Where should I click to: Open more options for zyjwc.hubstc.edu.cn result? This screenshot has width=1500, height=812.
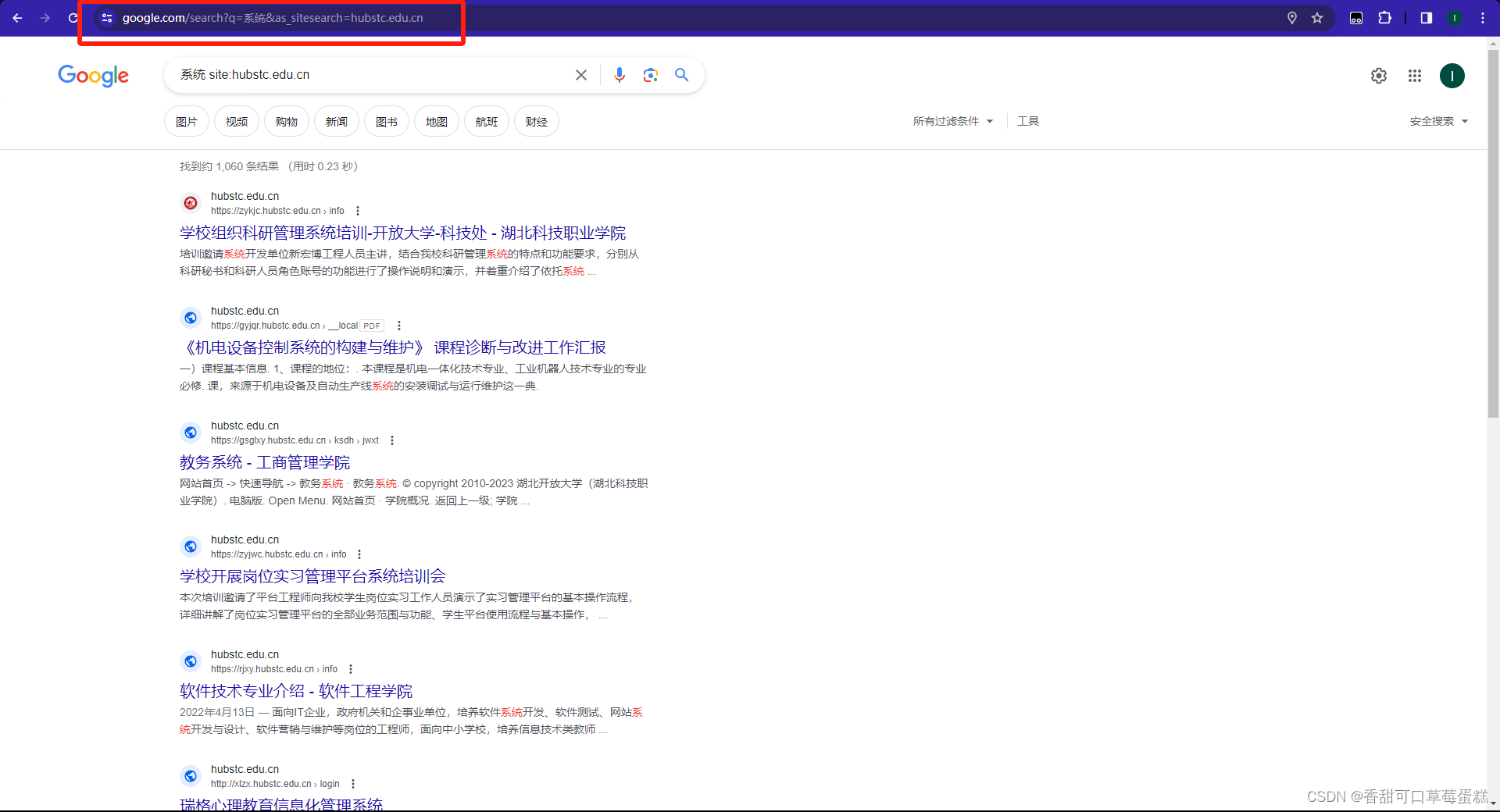359,554
